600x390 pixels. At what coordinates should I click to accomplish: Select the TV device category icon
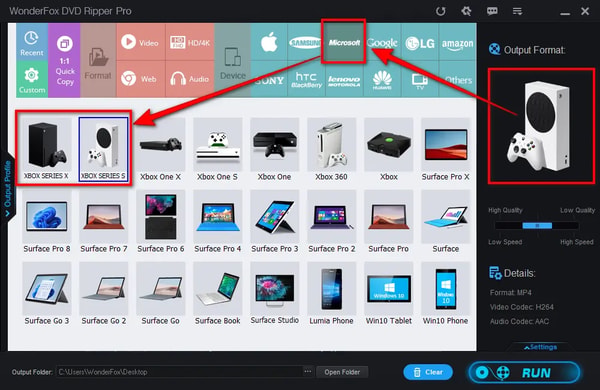(420, 80)
